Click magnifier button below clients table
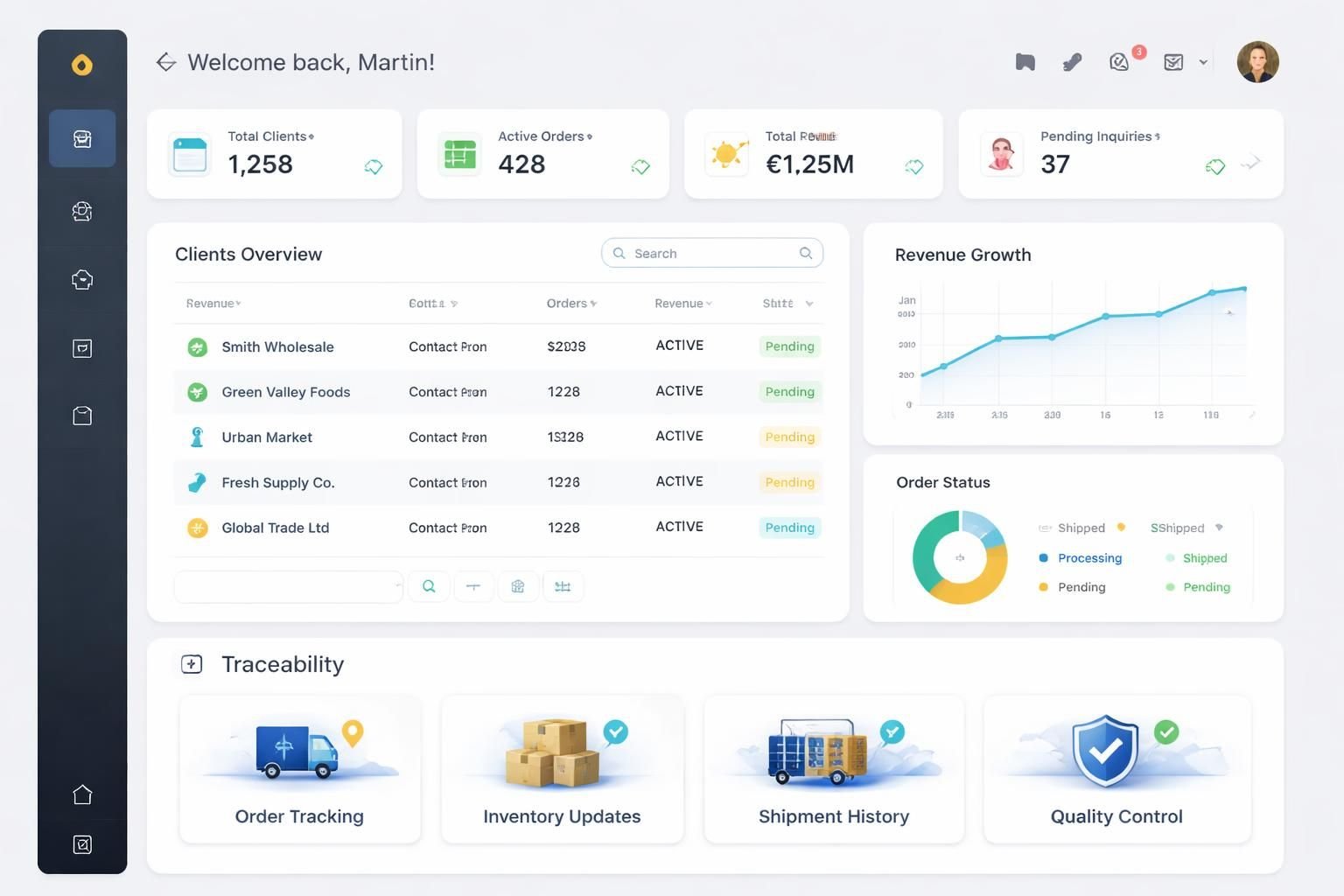Viewport: 1344px width, 896px height. 429,586
